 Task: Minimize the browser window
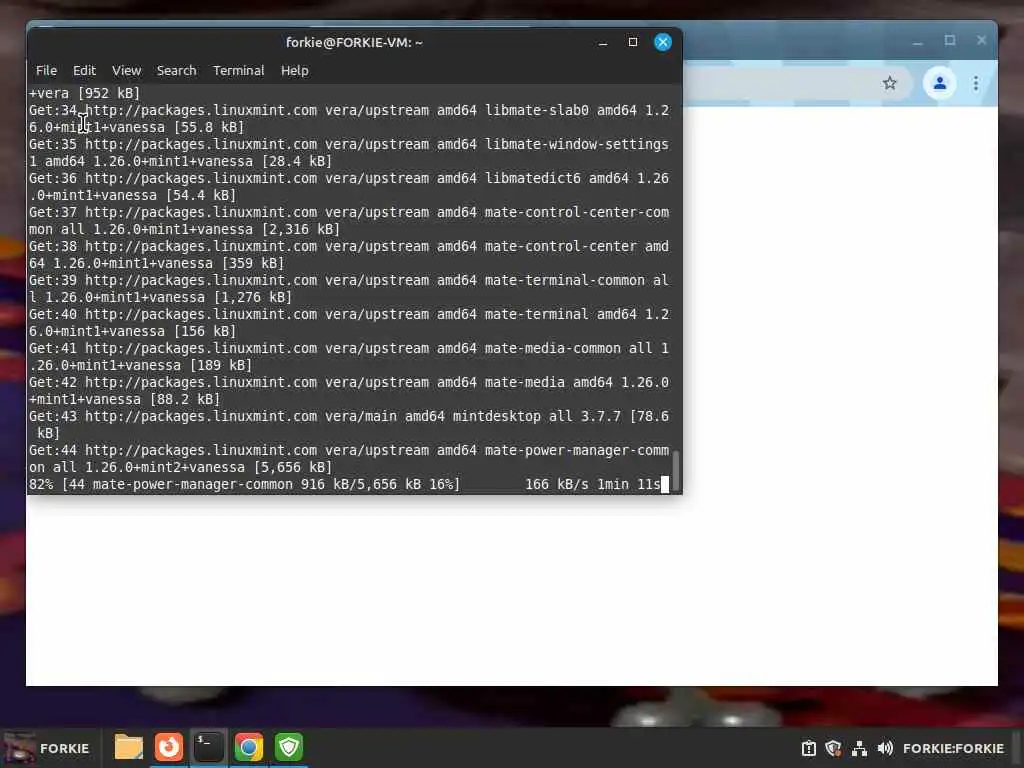(x=918, y=42)
